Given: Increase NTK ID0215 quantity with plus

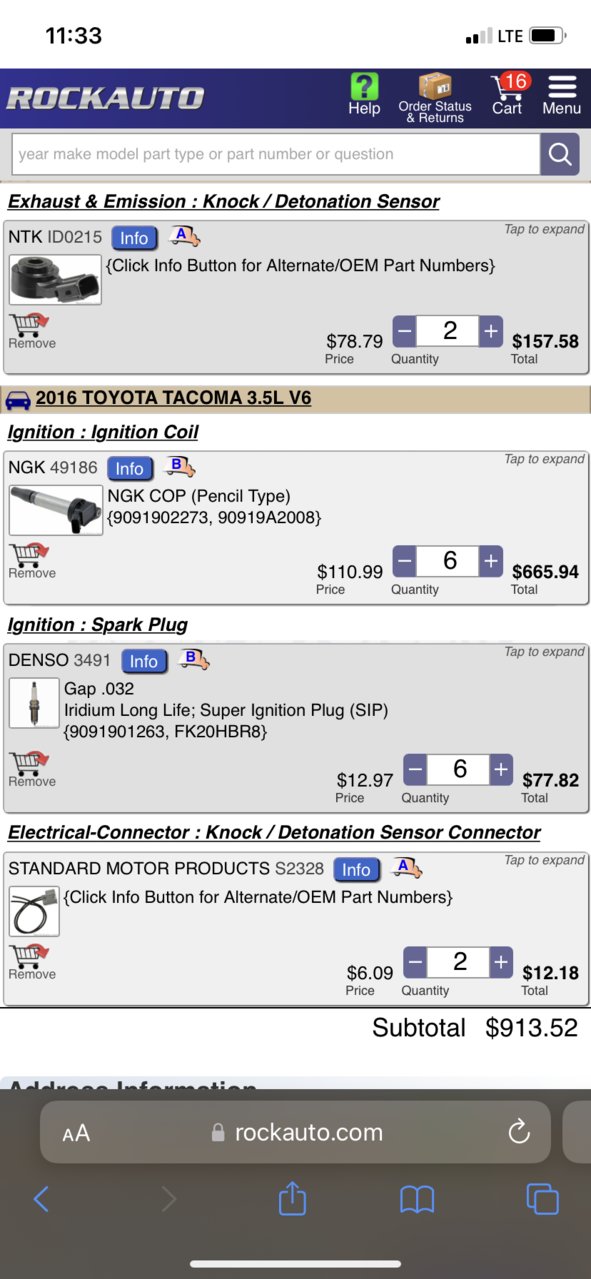Looking at the screenshot, I should pyautogui.click(x=491, y=331).
